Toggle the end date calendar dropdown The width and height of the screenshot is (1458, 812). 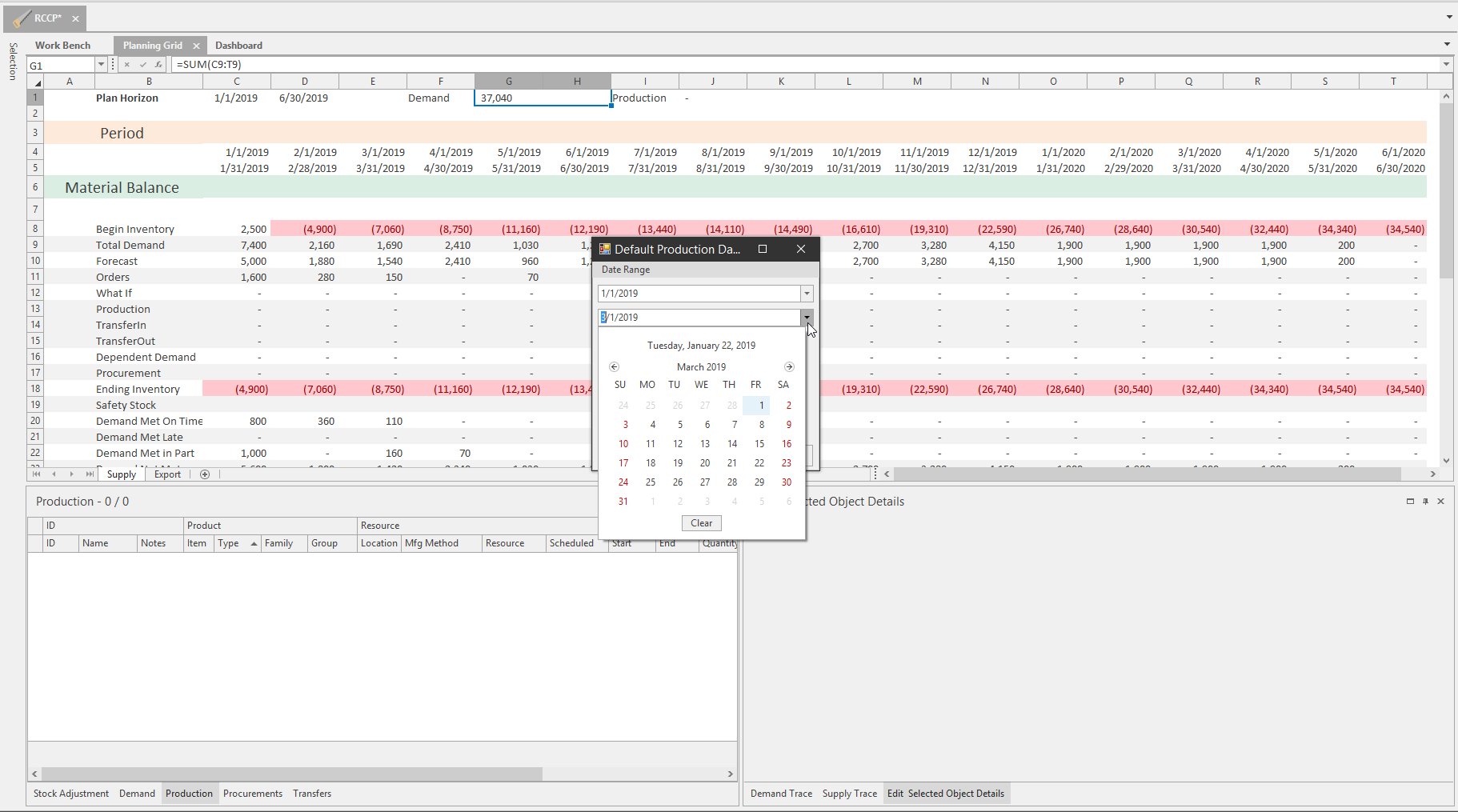click(807, 318)
